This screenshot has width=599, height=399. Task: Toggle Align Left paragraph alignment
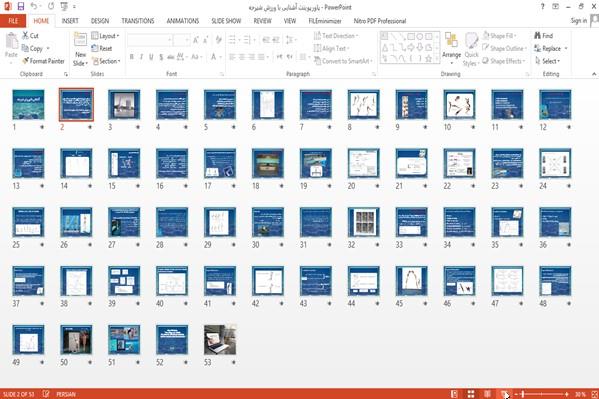(232, 57)
